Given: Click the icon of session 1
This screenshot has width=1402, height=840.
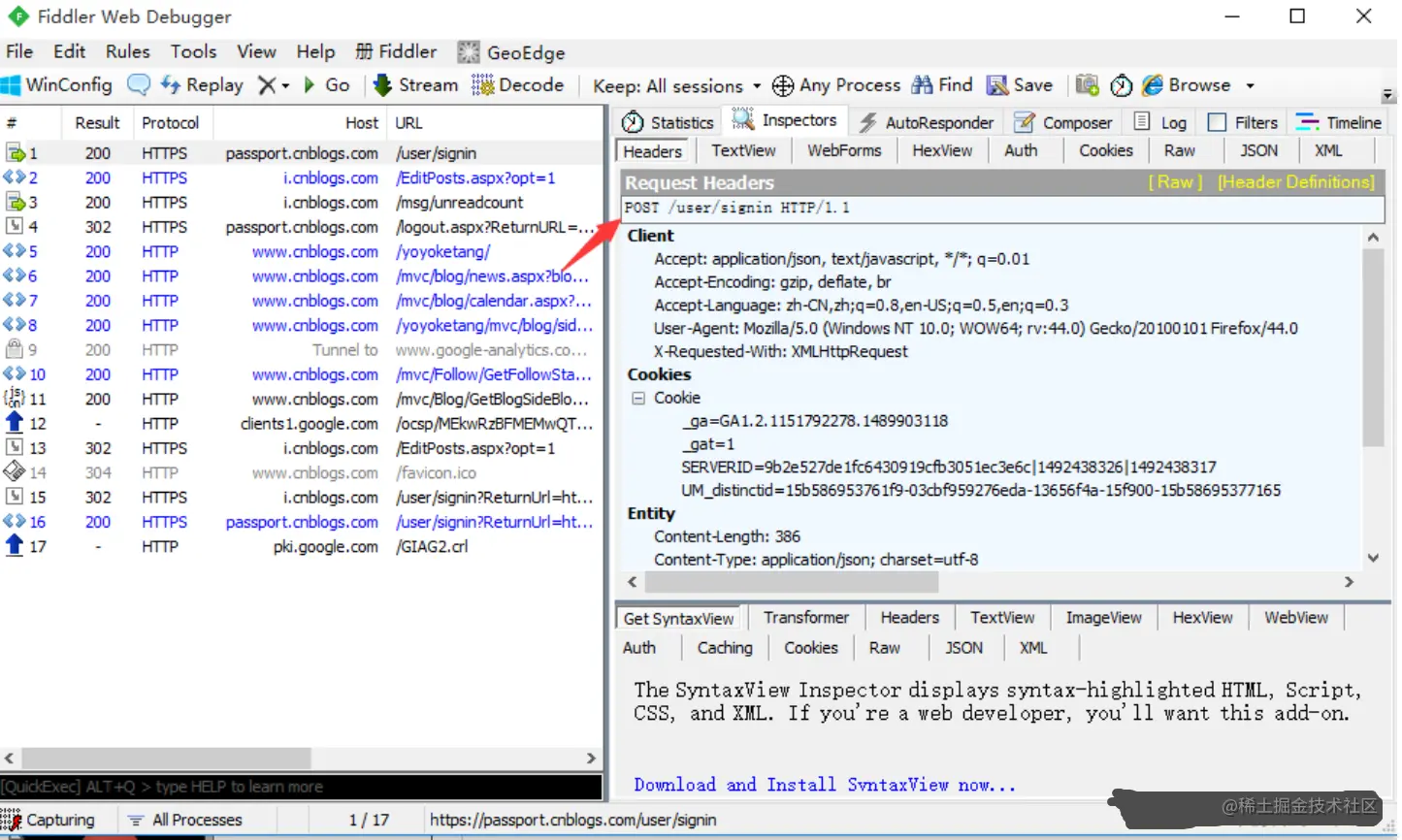Looking at the screenshot, I should [x=15, y=153].
